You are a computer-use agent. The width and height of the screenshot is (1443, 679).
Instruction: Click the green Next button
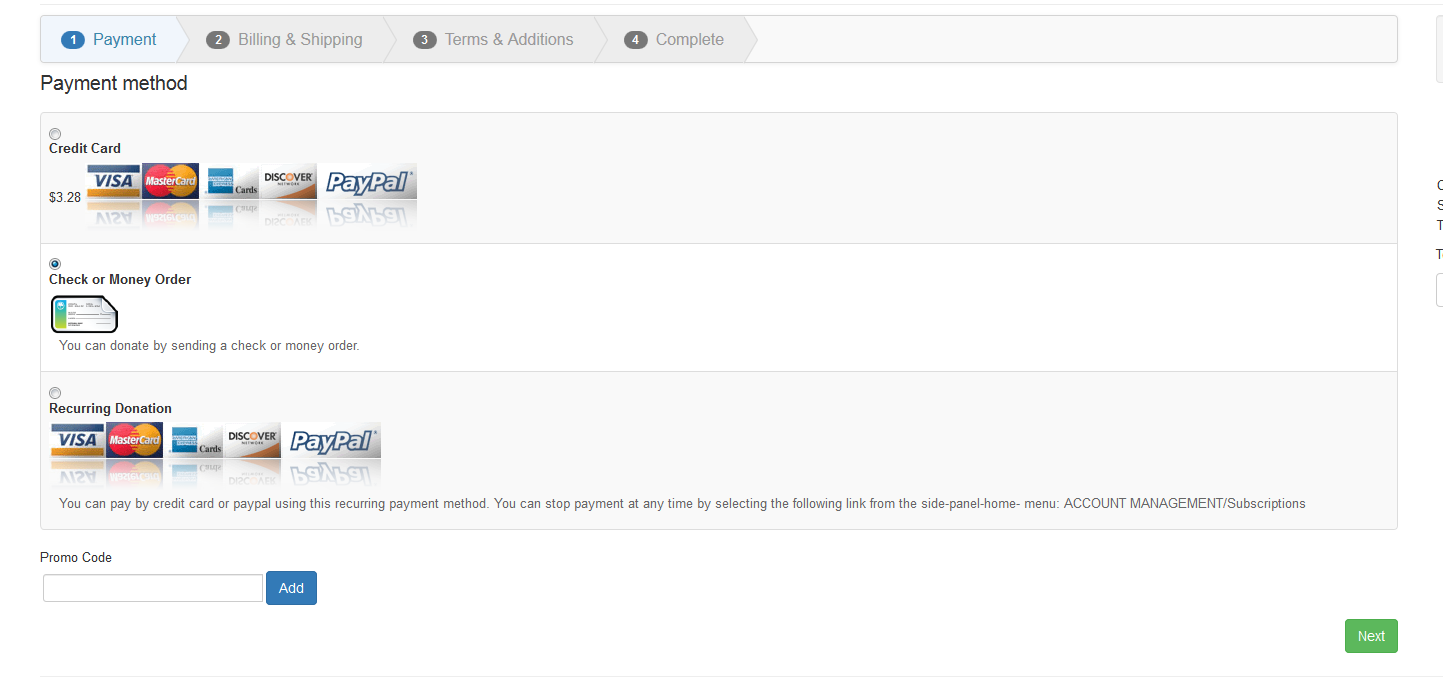coord(1370,636)
